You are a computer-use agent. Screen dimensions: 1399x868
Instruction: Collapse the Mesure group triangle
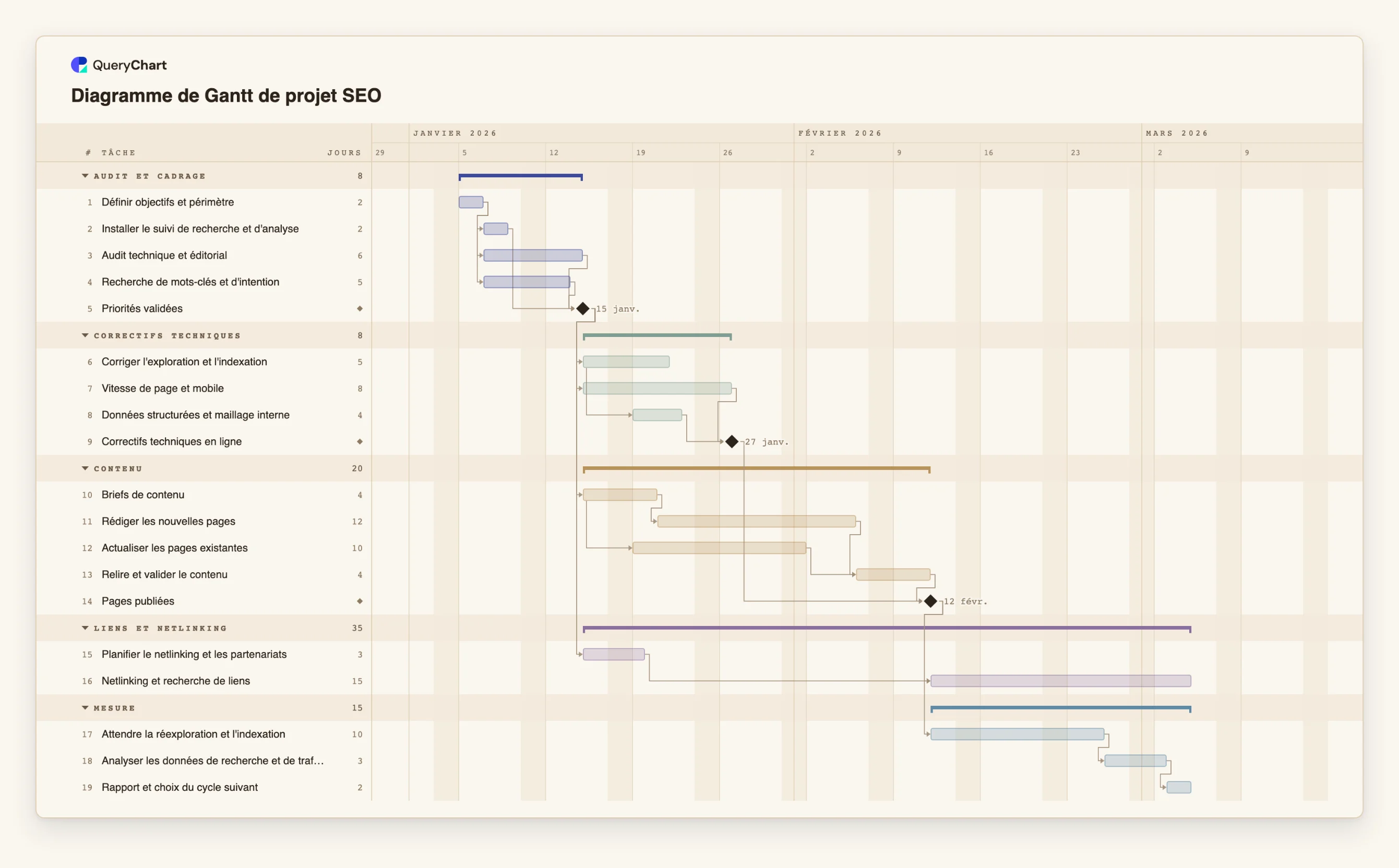tap(85, 708)
